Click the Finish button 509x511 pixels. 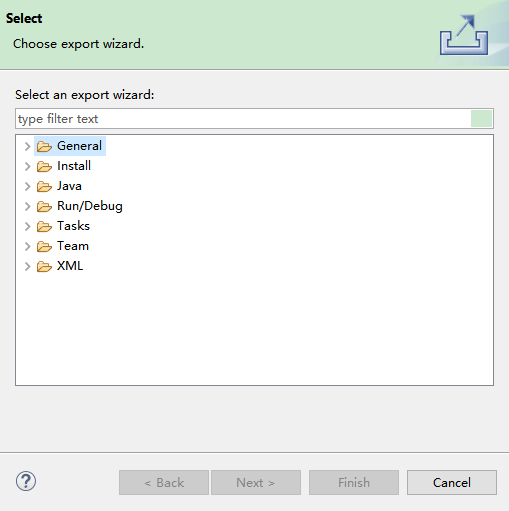pos(354,482)
